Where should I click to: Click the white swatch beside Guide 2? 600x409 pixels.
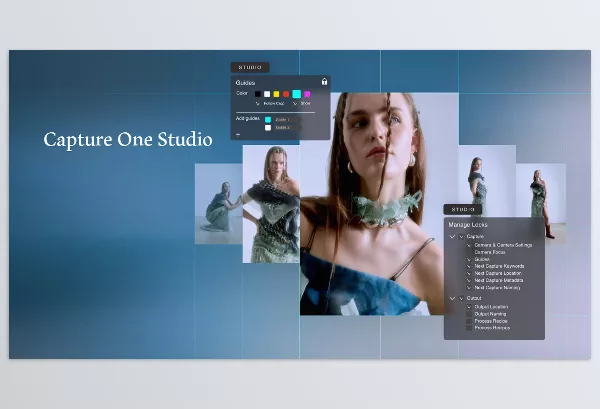pos(268,127)
